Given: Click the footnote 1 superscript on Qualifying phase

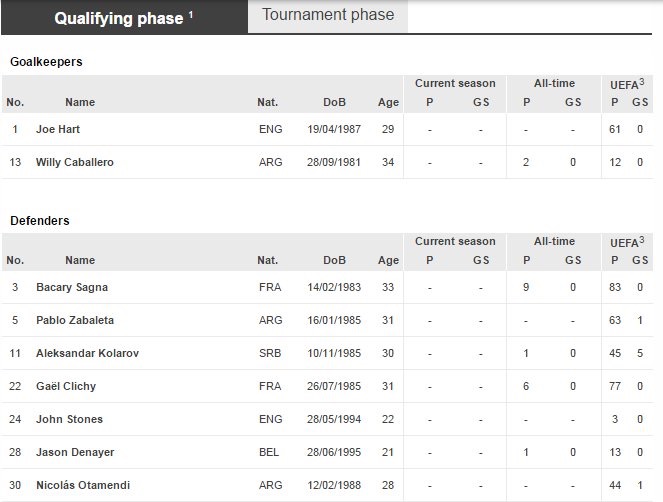Looking at the screenshot, I should point(191,13).
